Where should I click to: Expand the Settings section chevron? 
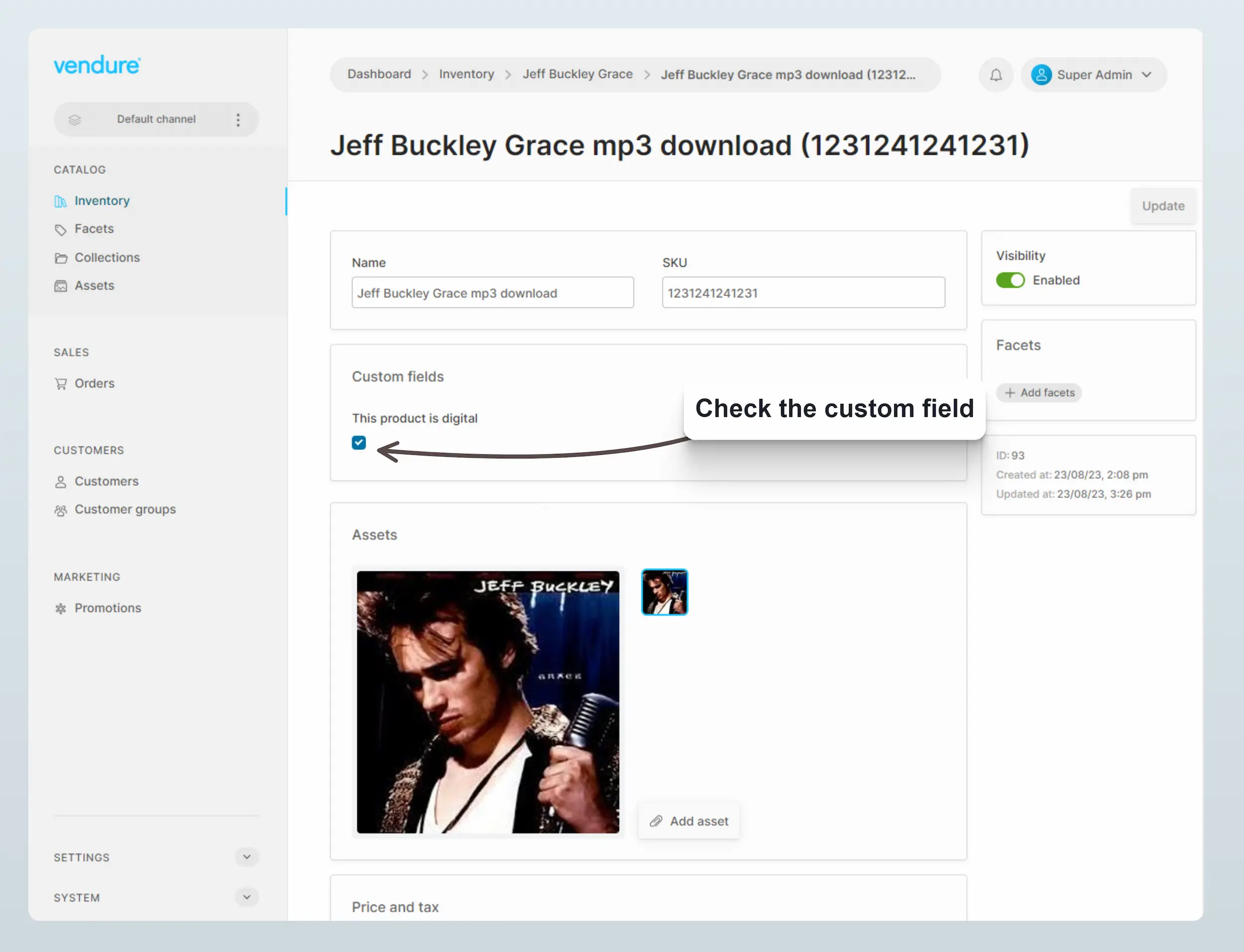pyautogui.click(x=246, y=857)
